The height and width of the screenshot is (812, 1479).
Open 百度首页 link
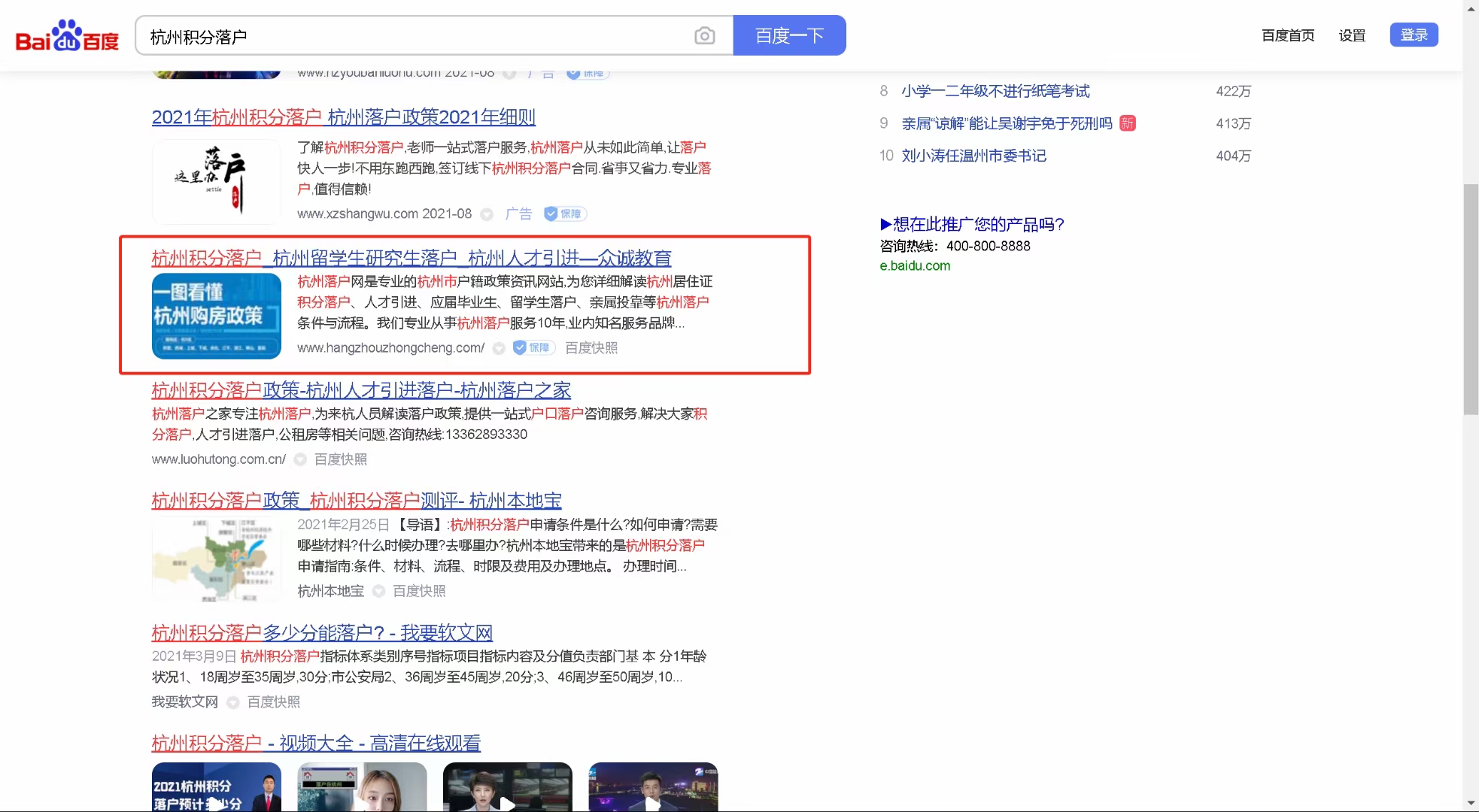pos(1288,35)
